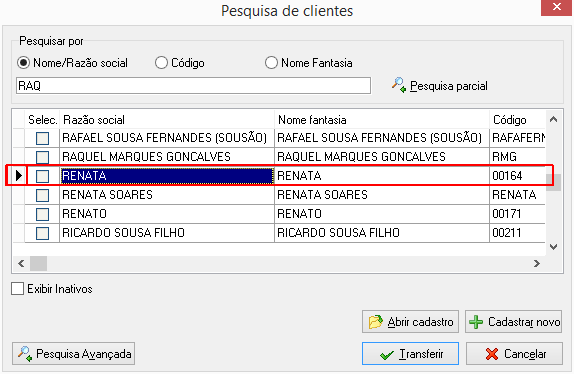This screenshot has height=374, width=574.
Task: Click the Cancelar button
Action: click(x=514, y=354)
